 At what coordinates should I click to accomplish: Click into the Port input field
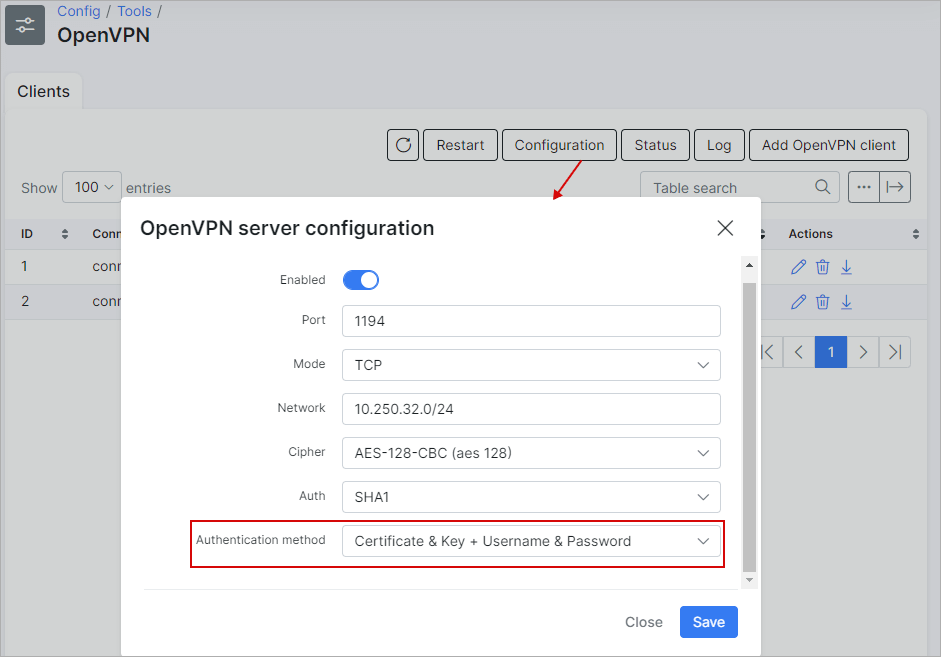[x=531, y=321]
